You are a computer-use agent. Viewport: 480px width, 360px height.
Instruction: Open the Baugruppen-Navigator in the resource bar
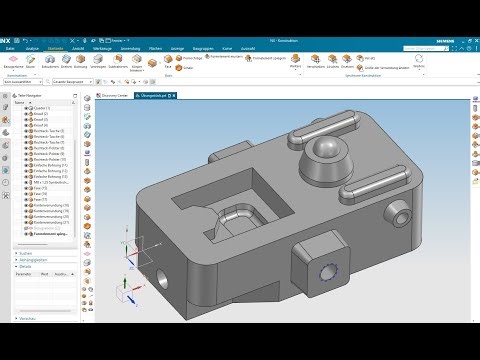tap(5, 120)
